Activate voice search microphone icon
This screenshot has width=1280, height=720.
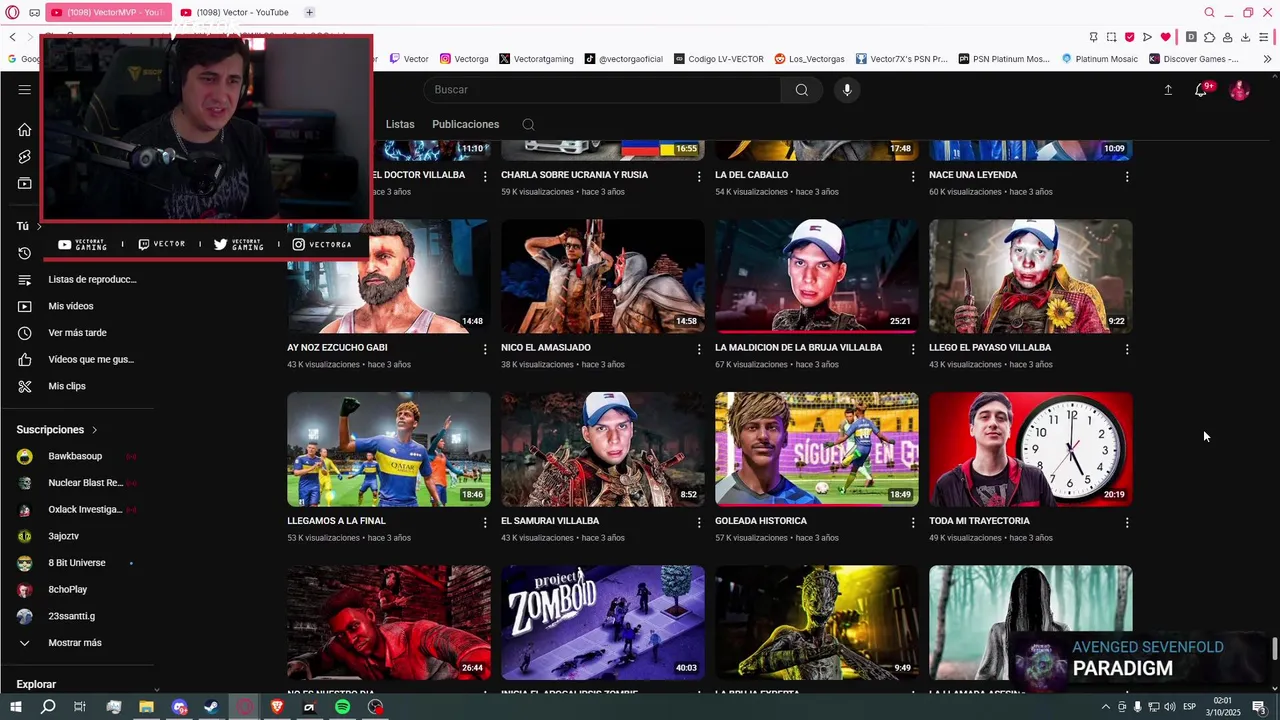click(x=847, y=90)
